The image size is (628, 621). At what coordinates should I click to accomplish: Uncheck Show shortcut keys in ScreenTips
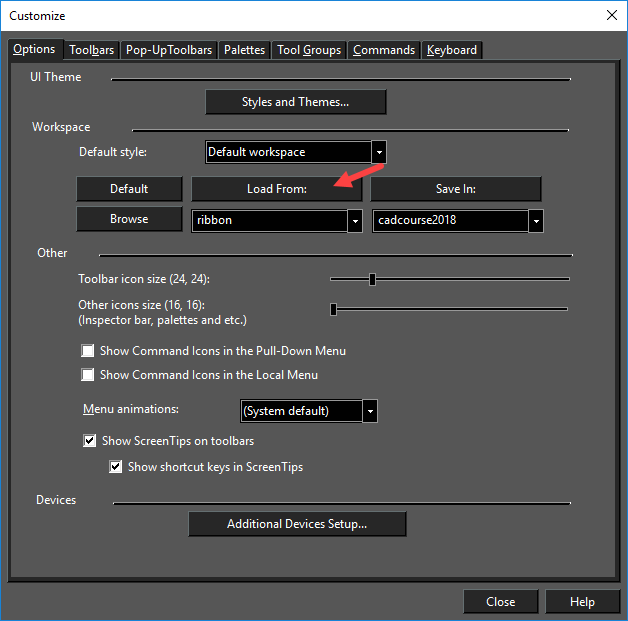coord(115,467)
